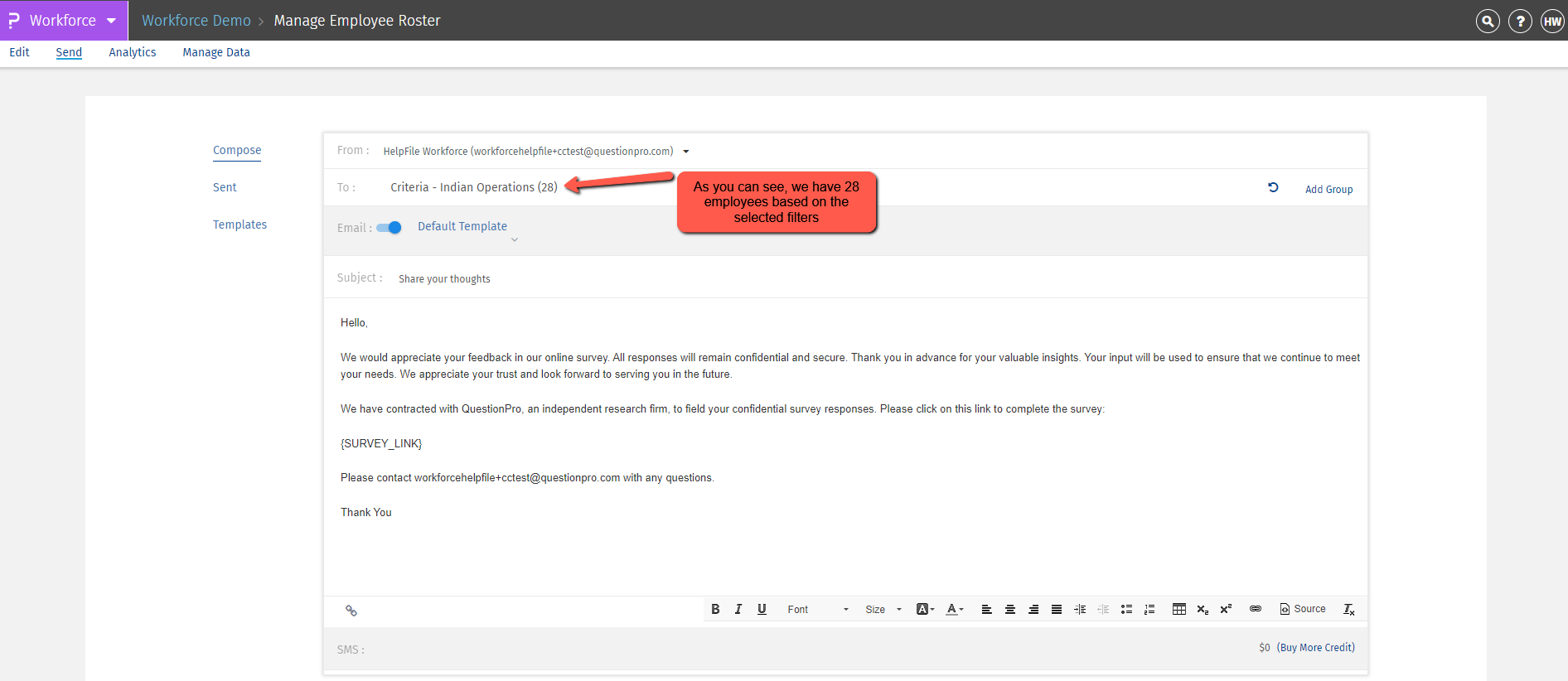
Task: Switch editor to Source view
Action: click(x=1303, y=609)
